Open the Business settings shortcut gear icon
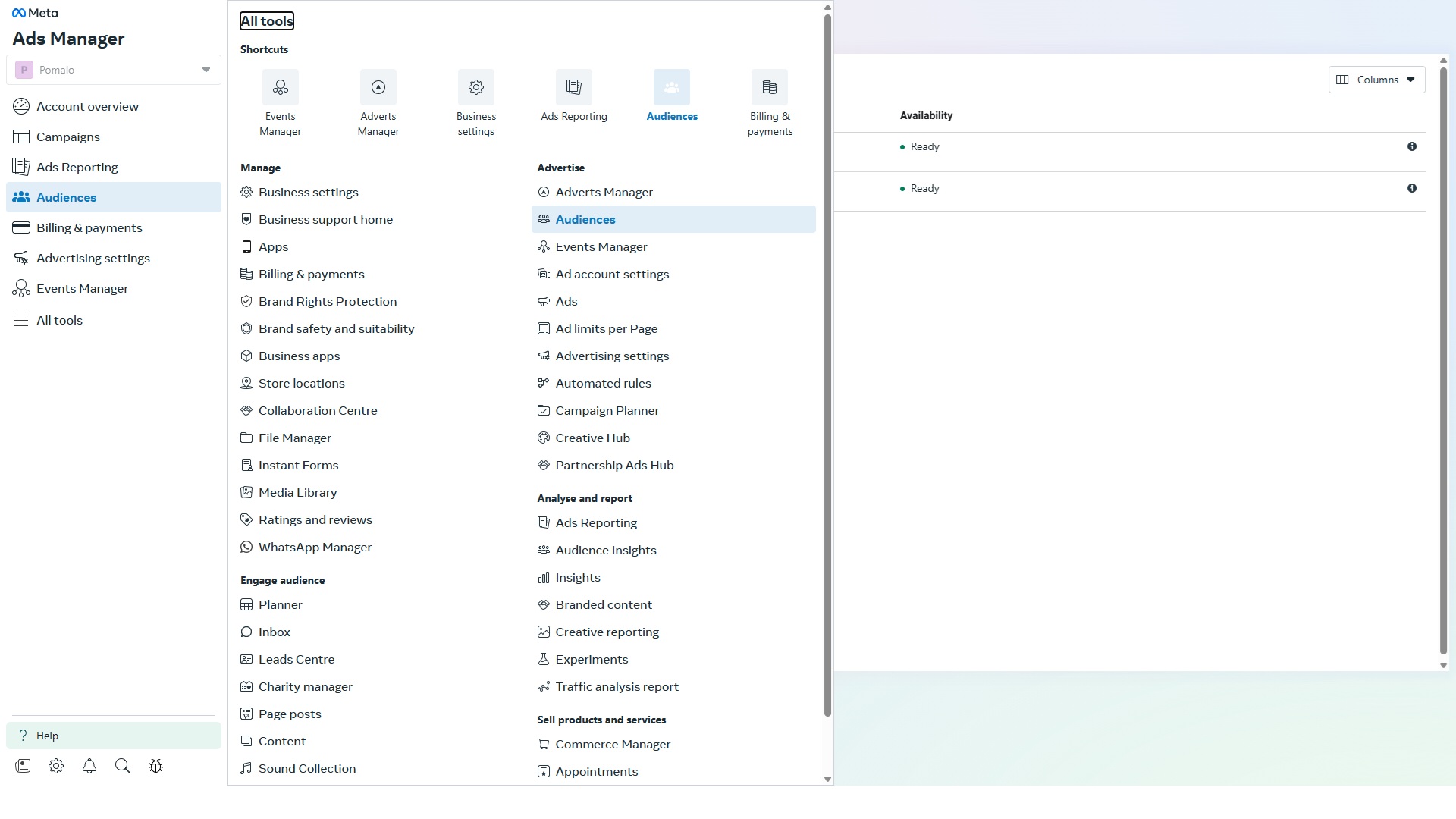The height and width of the screenshot is (819, 1456). tap(476, 87)
